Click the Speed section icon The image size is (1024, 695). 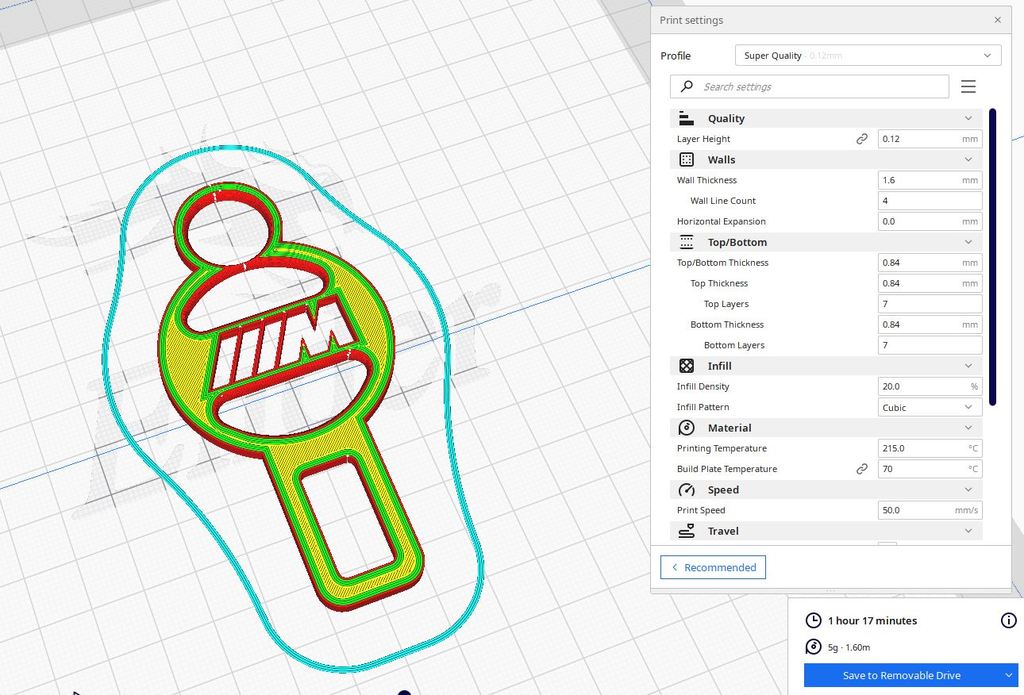point(686,490)
